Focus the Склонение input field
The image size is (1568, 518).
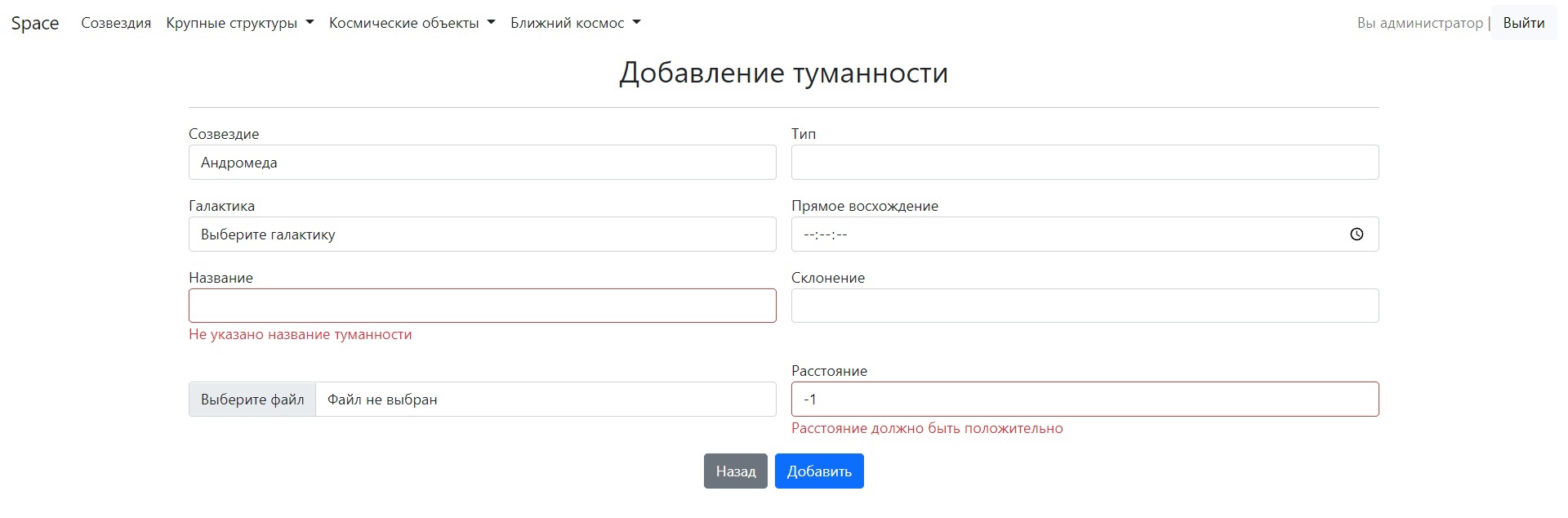[x=1085, y=306]
